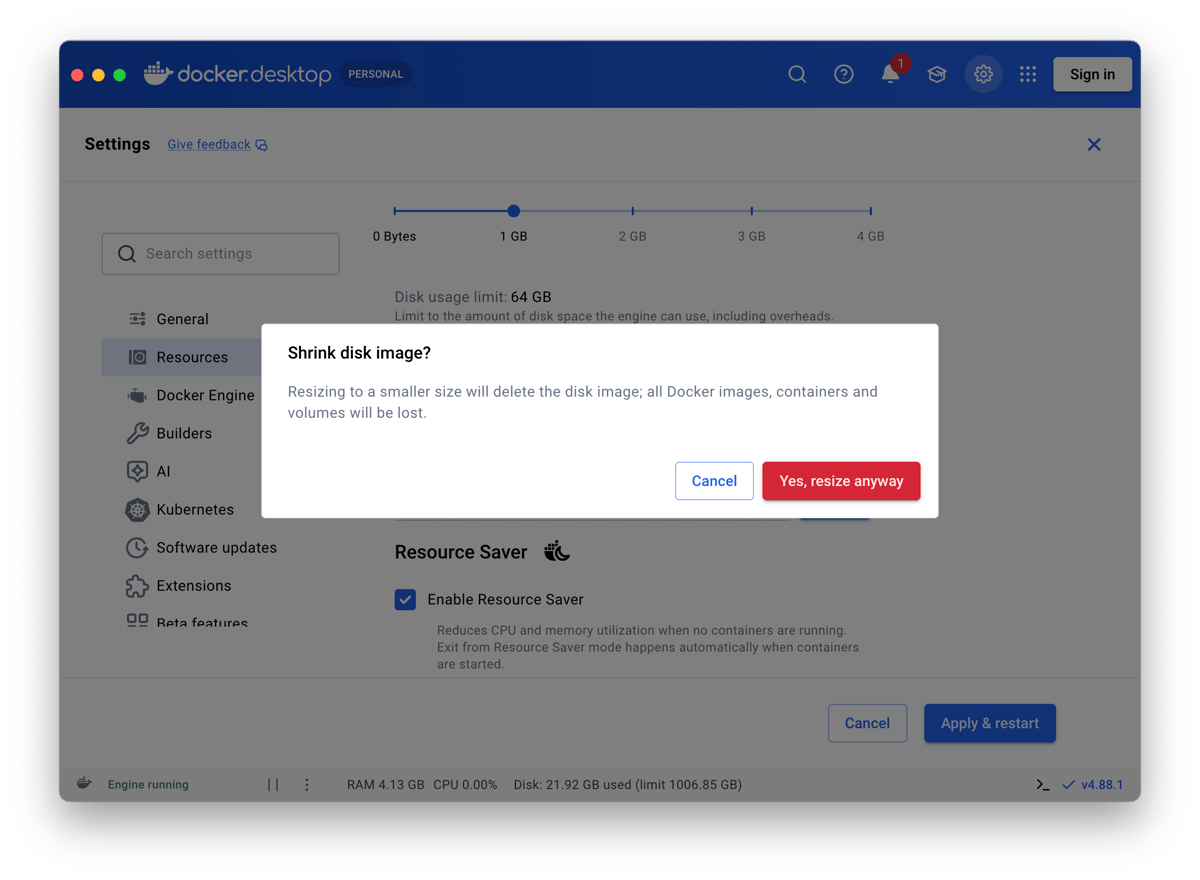1200x880 pixels.
Task: Click the 2 GB tick on slider
Action: click(x=633, y=211)
